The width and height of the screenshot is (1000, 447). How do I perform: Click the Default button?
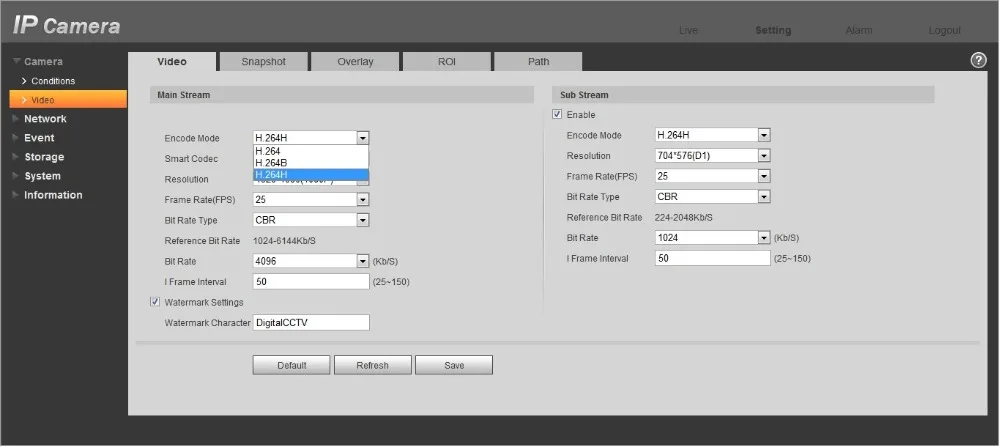(291, 365)
